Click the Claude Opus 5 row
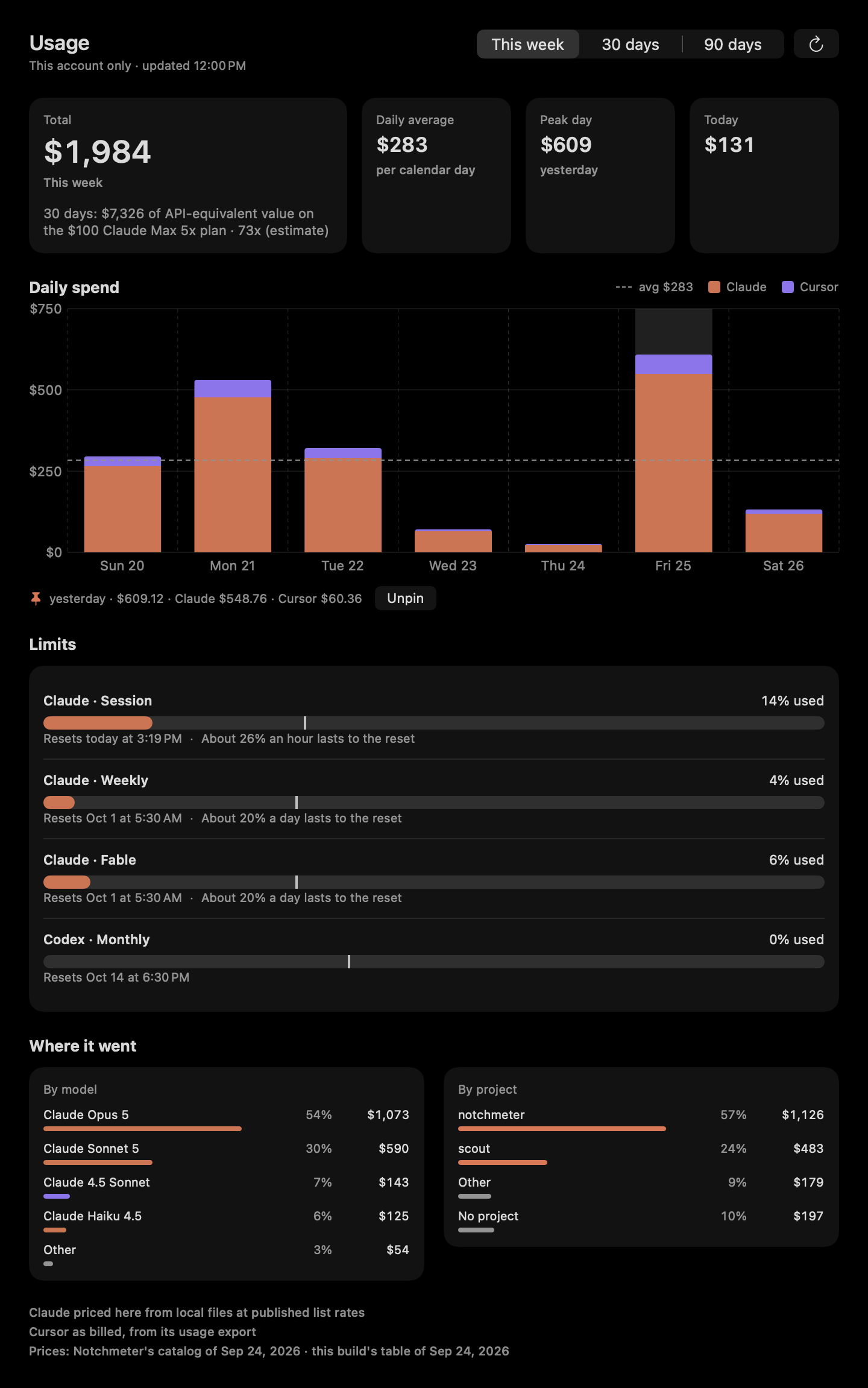Viewport: 868px width, 1388px height. pos(226,1118)
